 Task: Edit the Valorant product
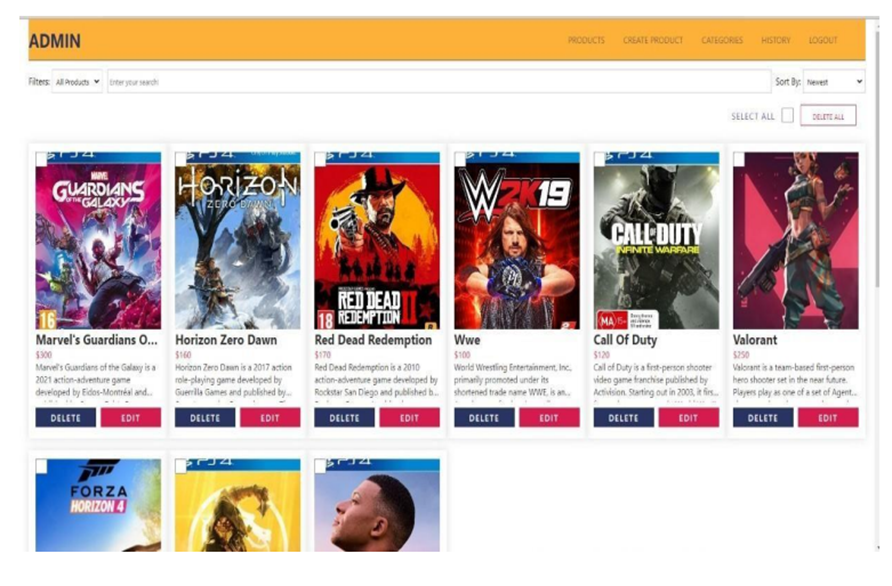coord(828,418)
